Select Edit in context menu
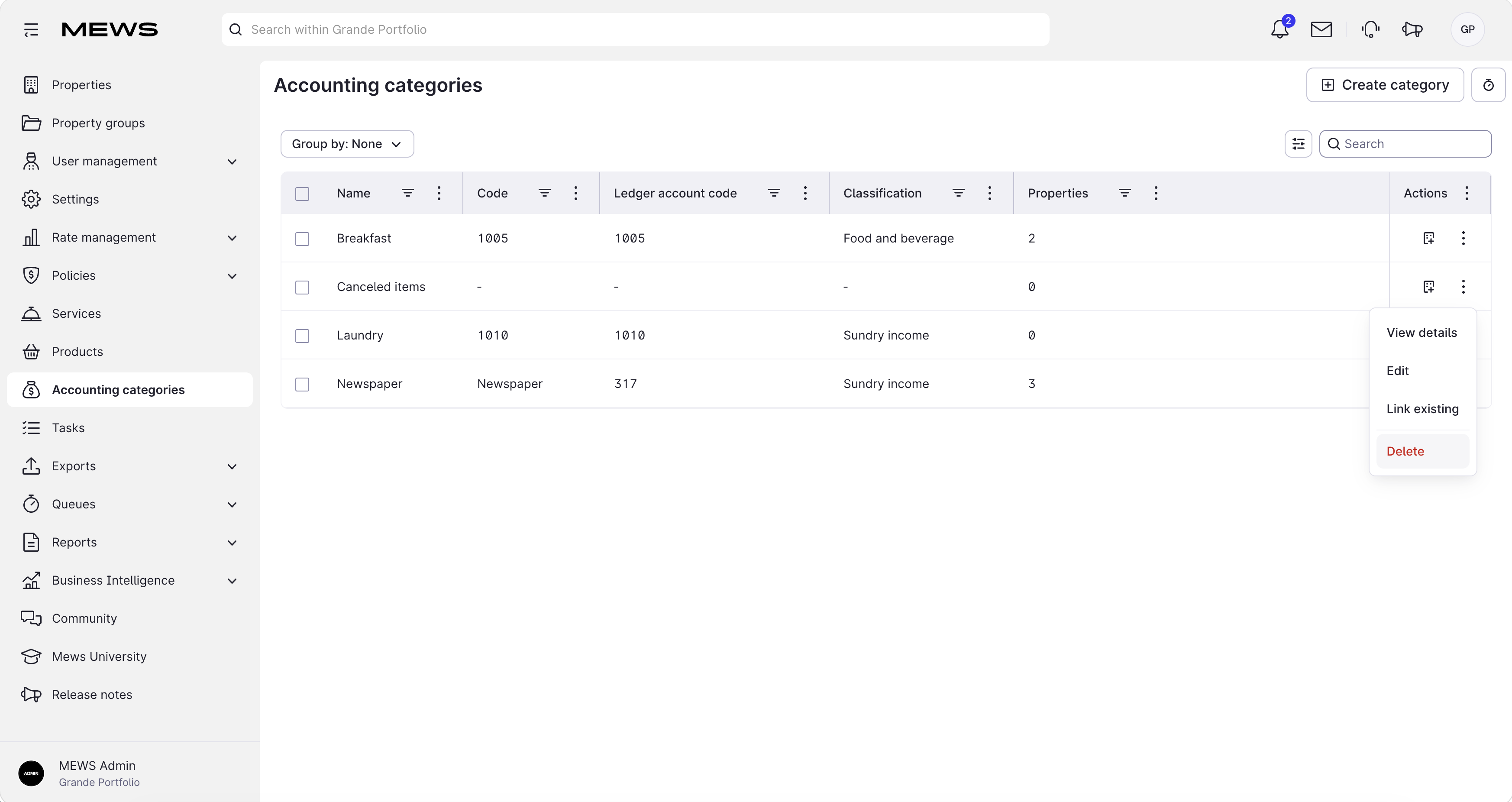Screen dimensions: 1512x802 pyautogui.click(x=1422, y=371)
